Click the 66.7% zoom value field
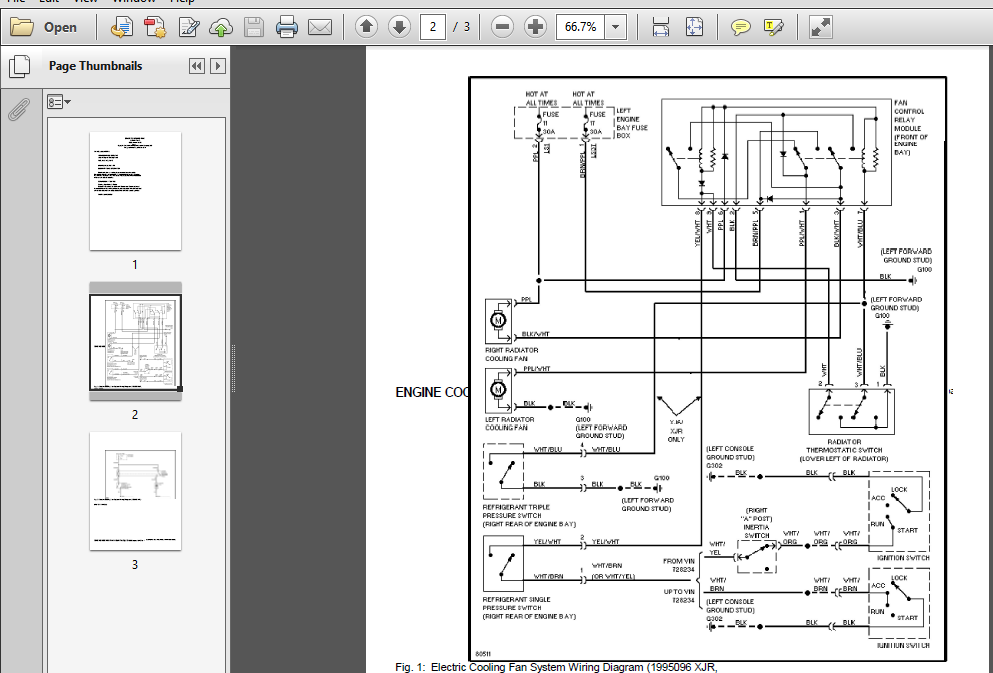 [580, 27]
